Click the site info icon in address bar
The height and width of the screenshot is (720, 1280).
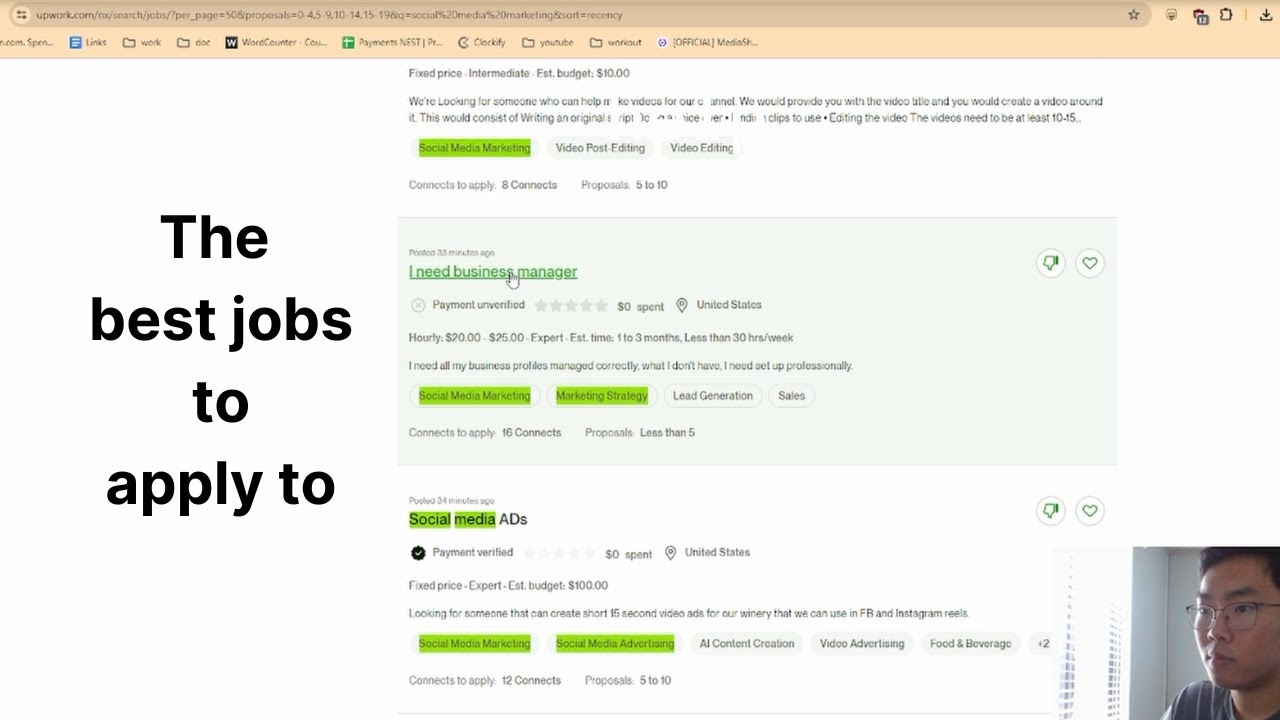tap(21, 15)
